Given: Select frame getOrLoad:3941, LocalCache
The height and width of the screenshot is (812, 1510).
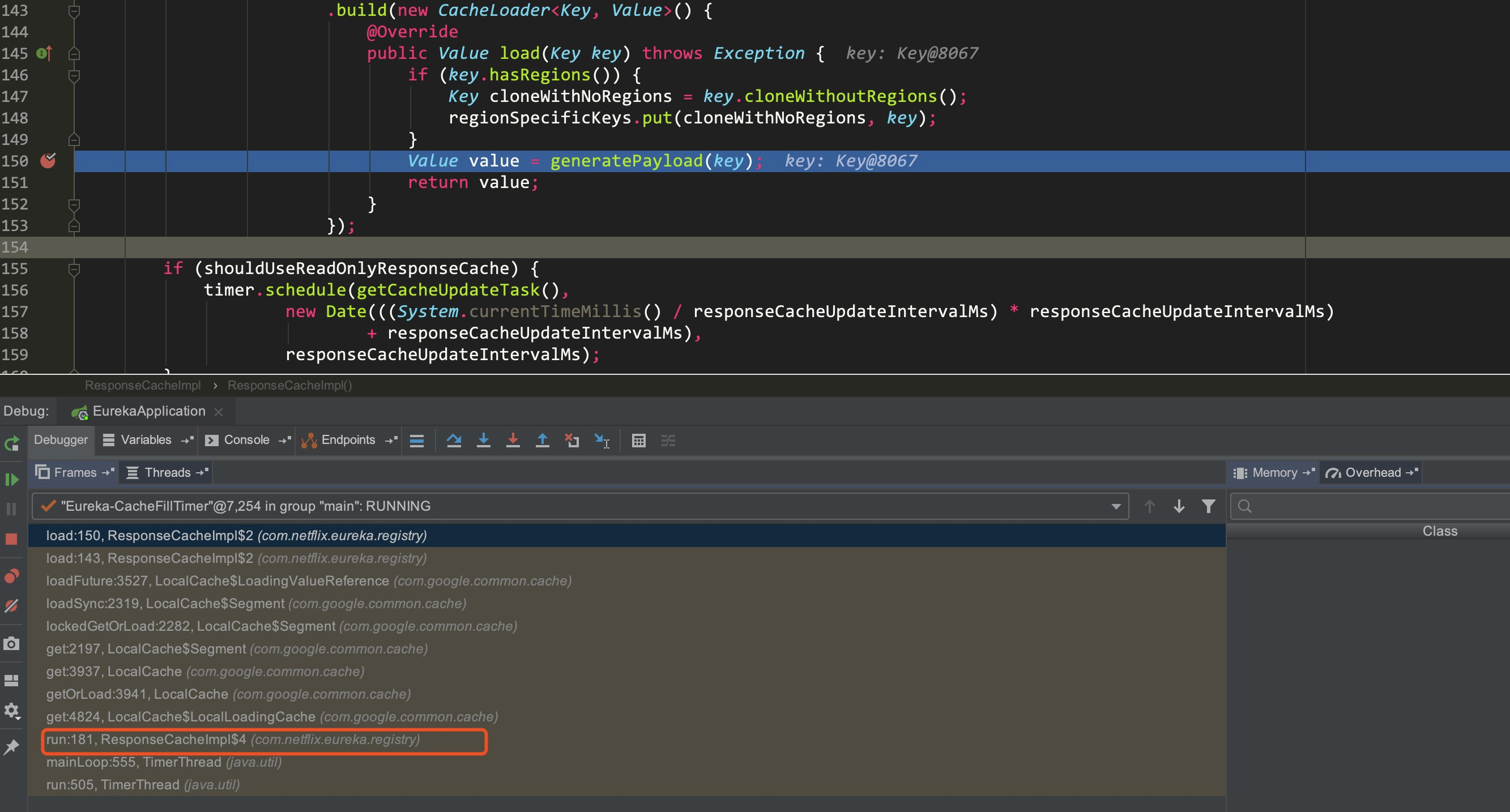Looking at the screenshot, I should [627, 694].
